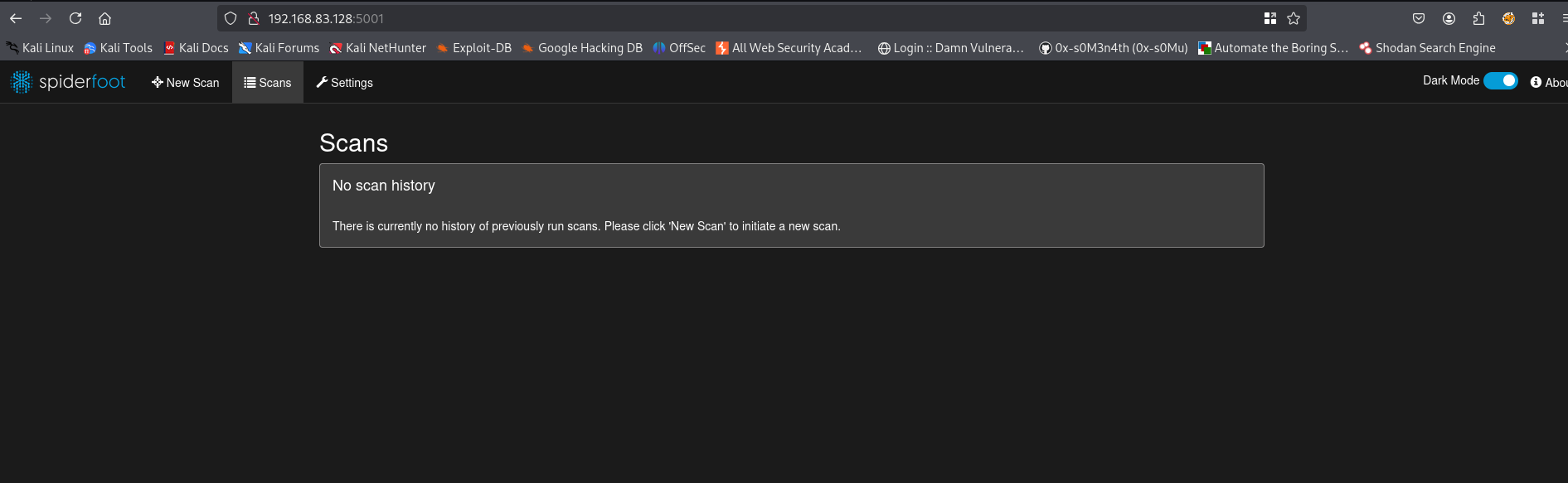Open the Kali Docs bookmark

(196, 48)
